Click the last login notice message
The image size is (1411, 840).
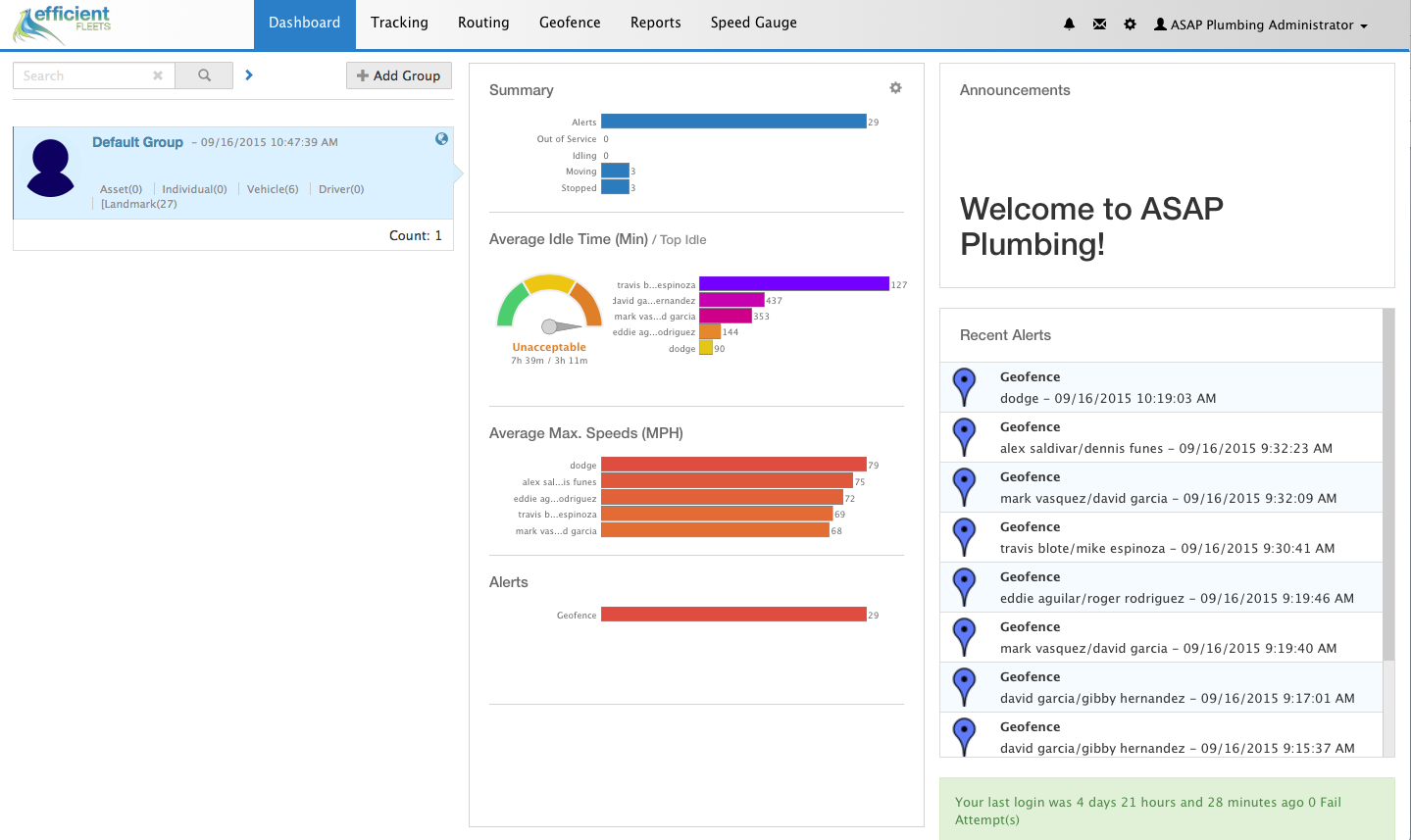[x=1167, y=811]
